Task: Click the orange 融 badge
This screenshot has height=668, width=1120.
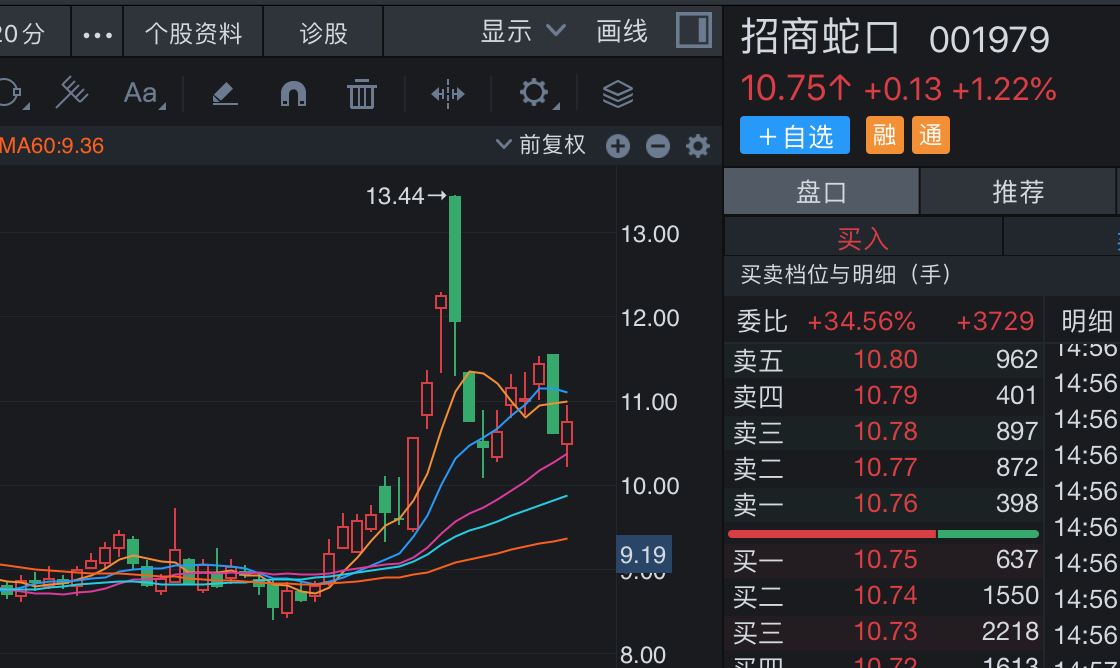Action: coord(884,135)
